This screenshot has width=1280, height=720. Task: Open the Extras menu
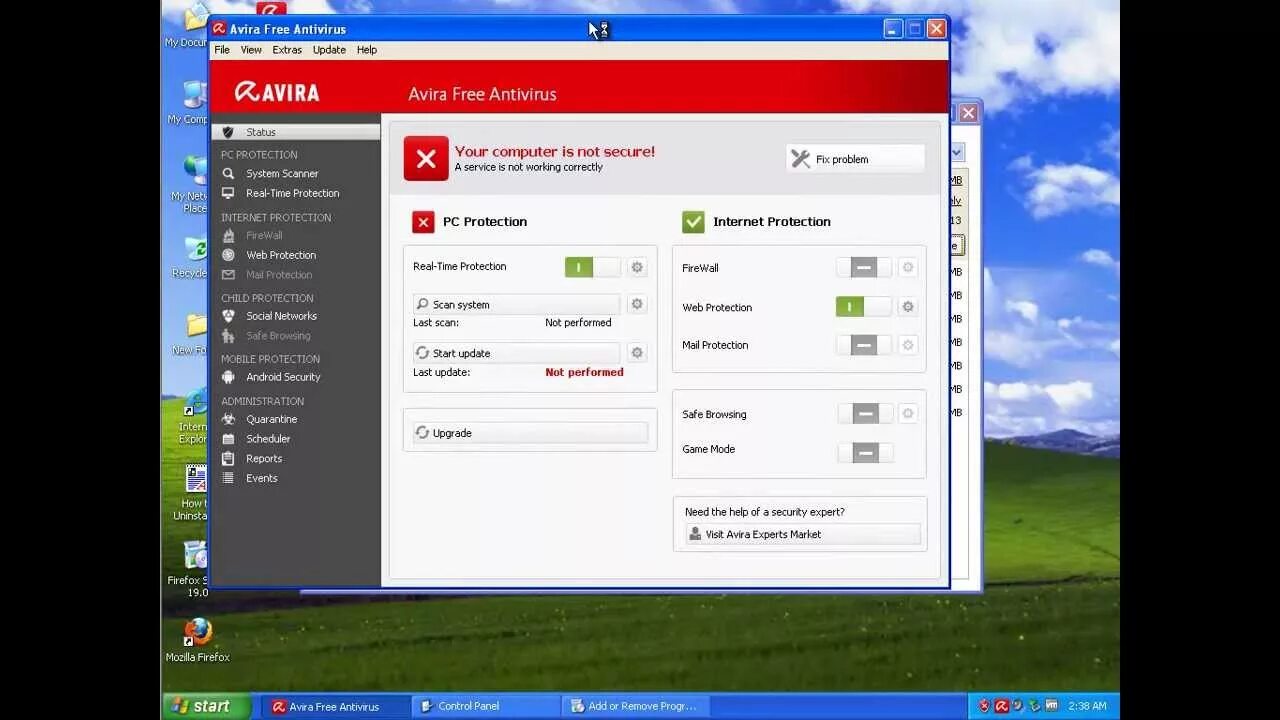tap(287, 50)
